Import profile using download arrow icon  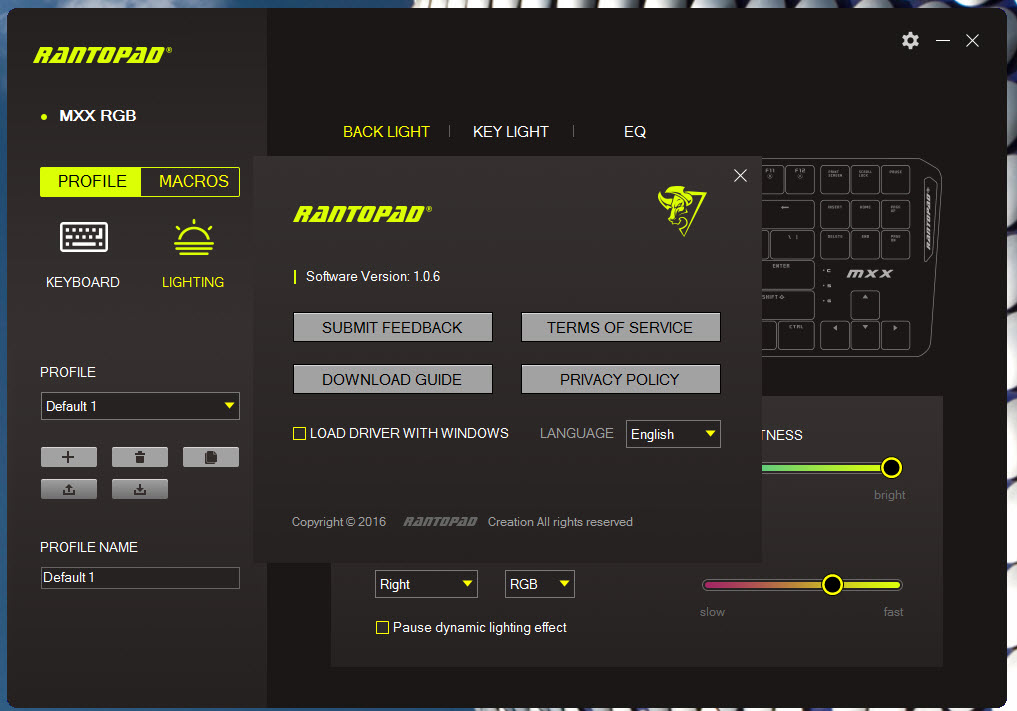click(139, 489)
